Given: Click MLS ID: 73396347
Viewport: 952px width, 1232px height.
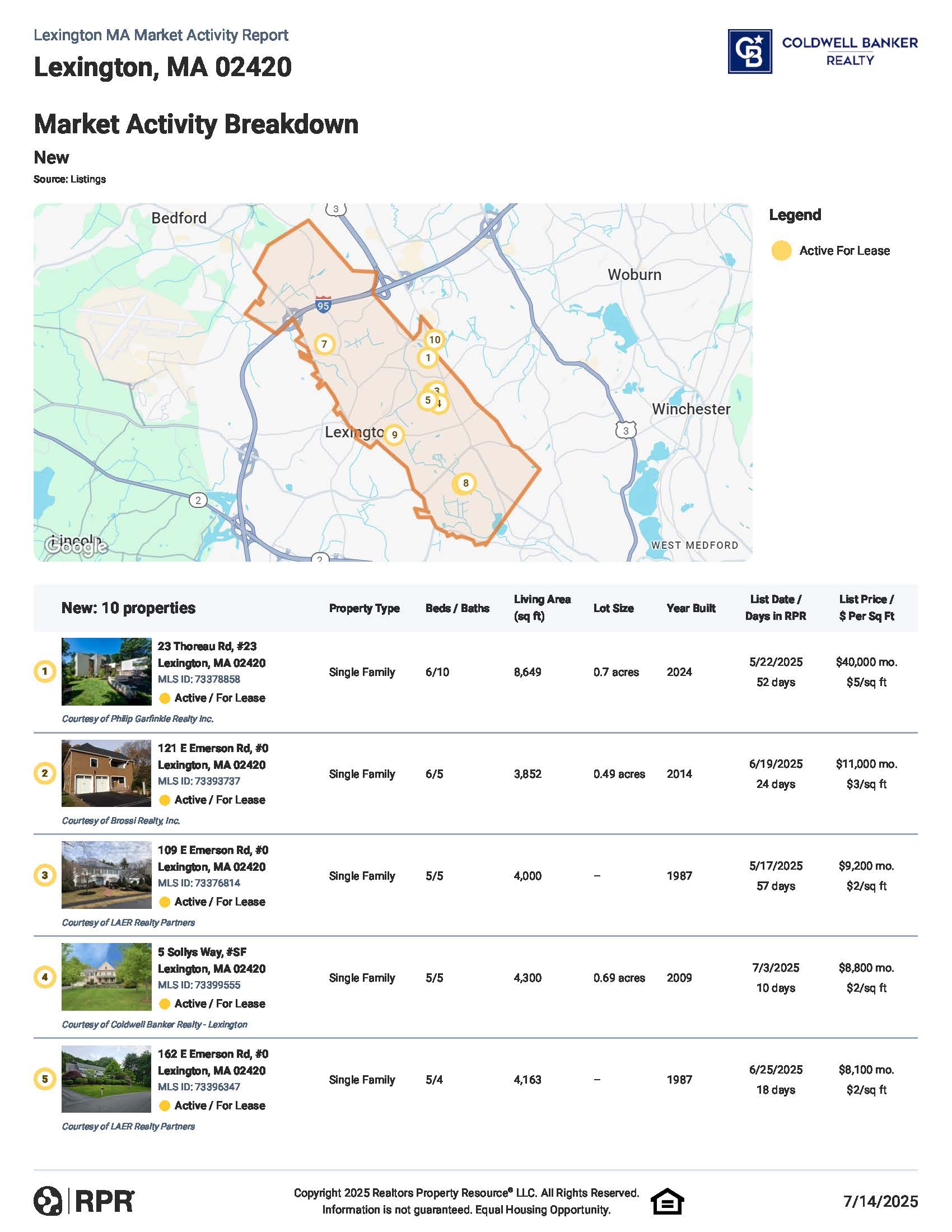Looking at the screenshot, I should tap(199, 1087).
